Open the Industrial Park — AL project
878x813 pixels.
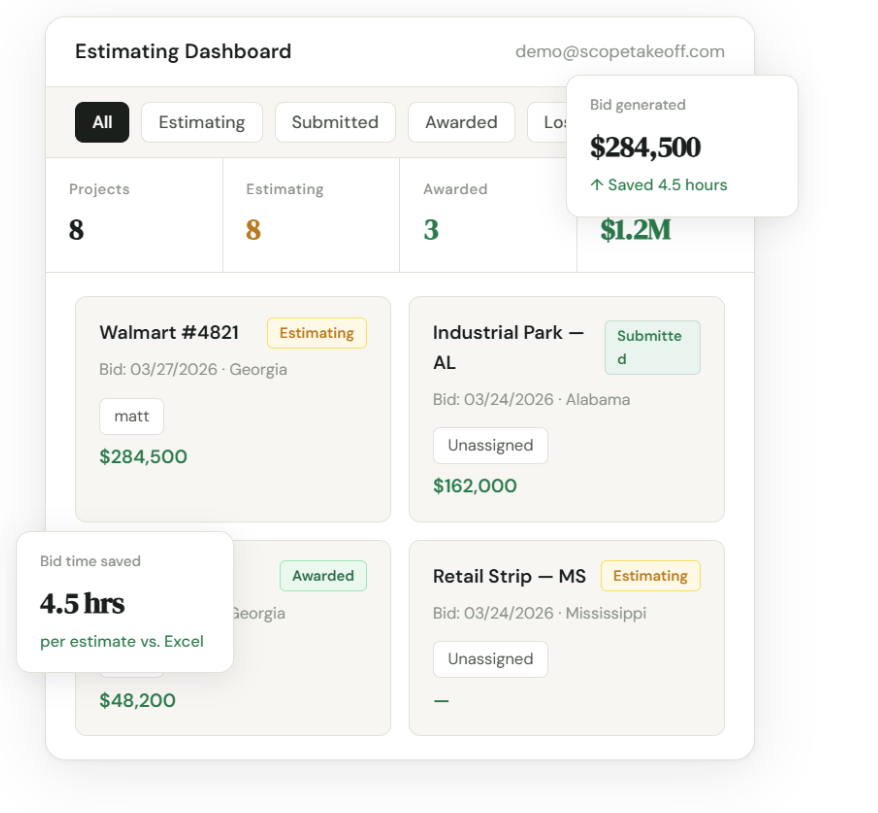point(508,346)
